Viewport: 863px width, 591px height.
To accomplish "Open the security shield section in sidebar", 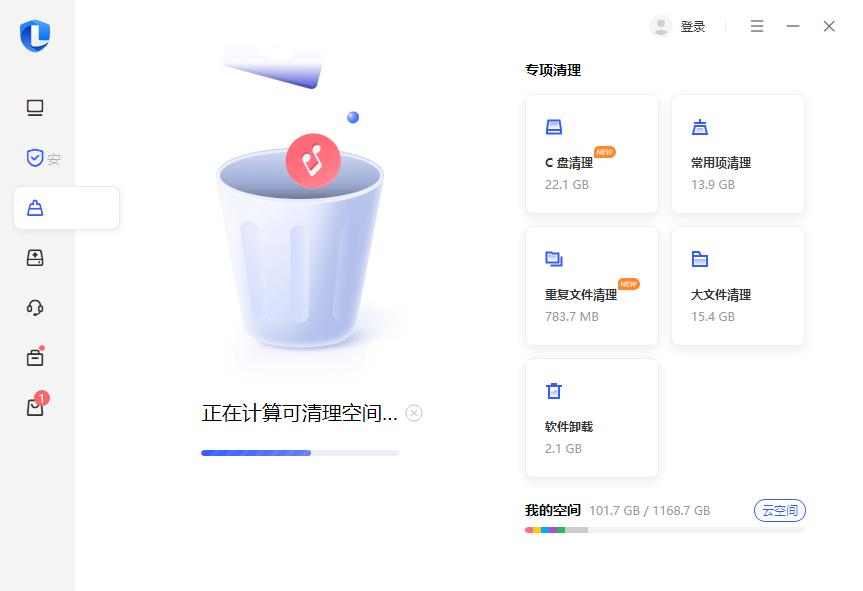I will pos(34,158).
